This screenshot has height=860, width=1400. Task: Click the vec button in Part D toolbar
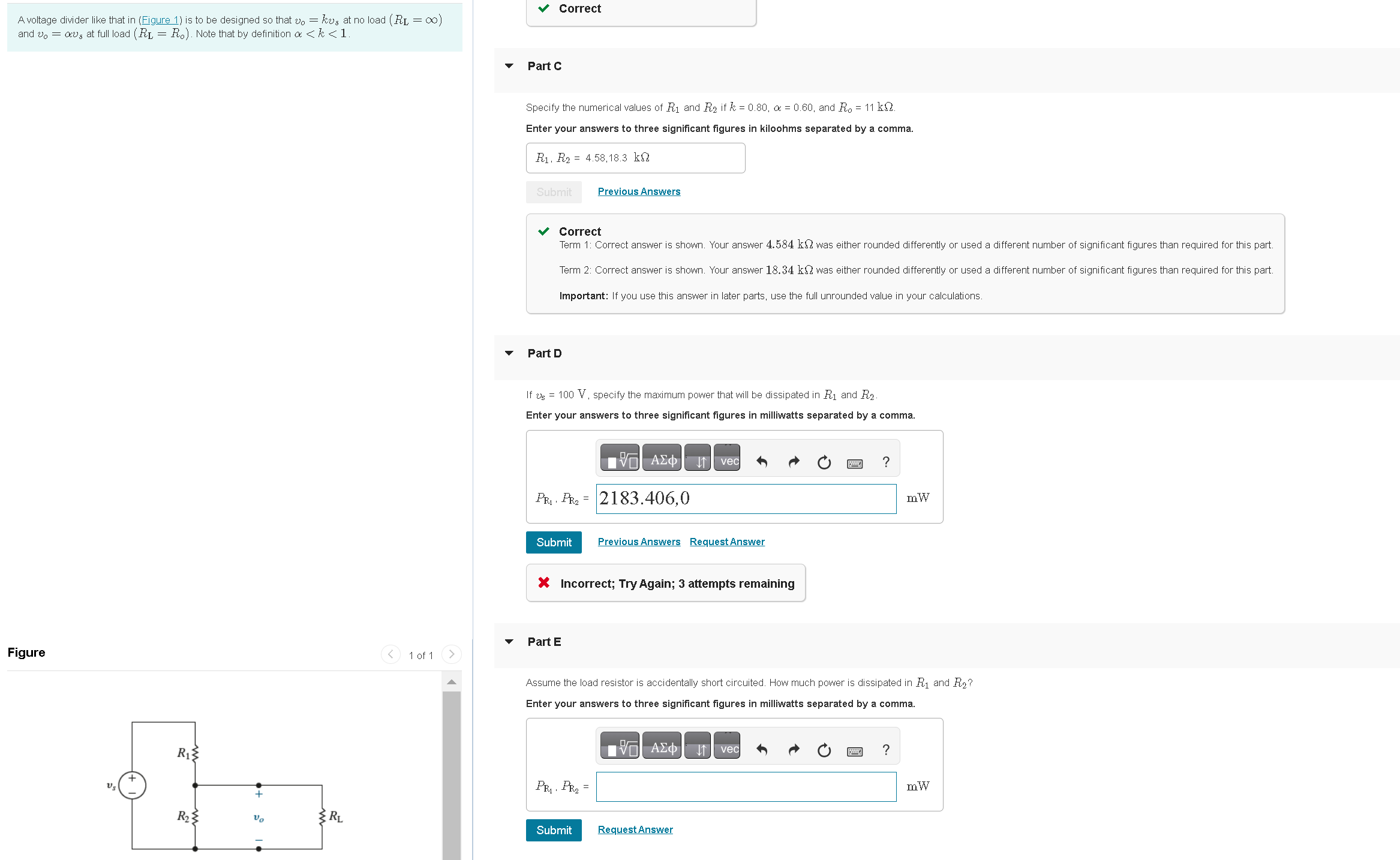728,460
